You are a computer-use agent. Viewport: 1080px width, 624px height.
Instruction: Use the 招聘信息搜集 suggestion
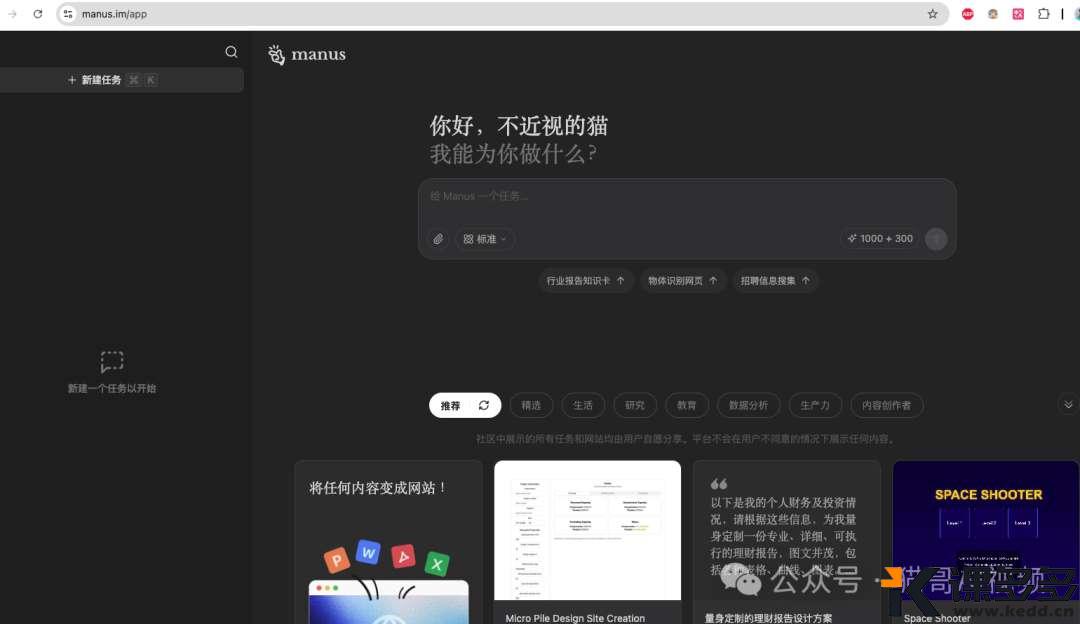pyautogui.click(x=775, y=280)
